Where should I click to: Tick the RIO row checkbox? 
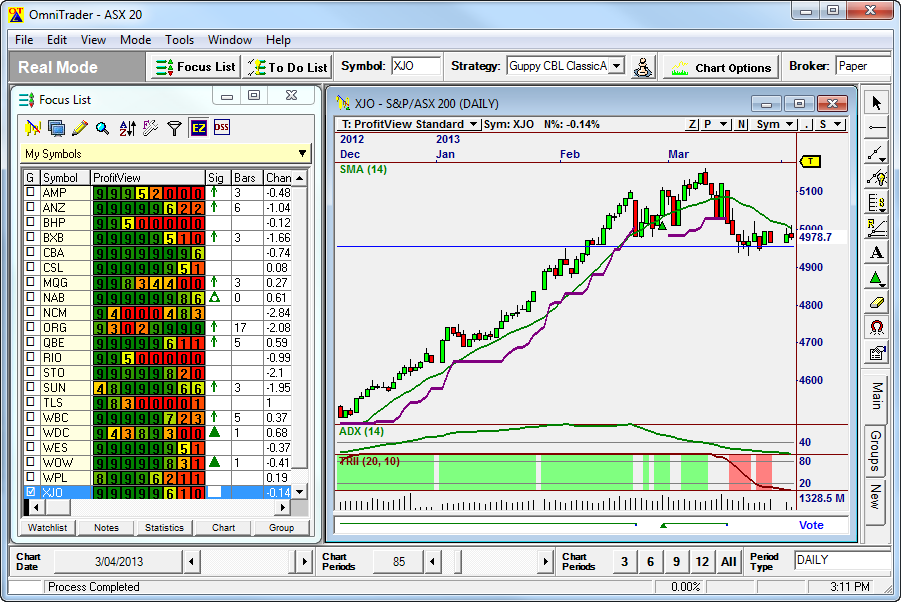click(x=30, y=357)
